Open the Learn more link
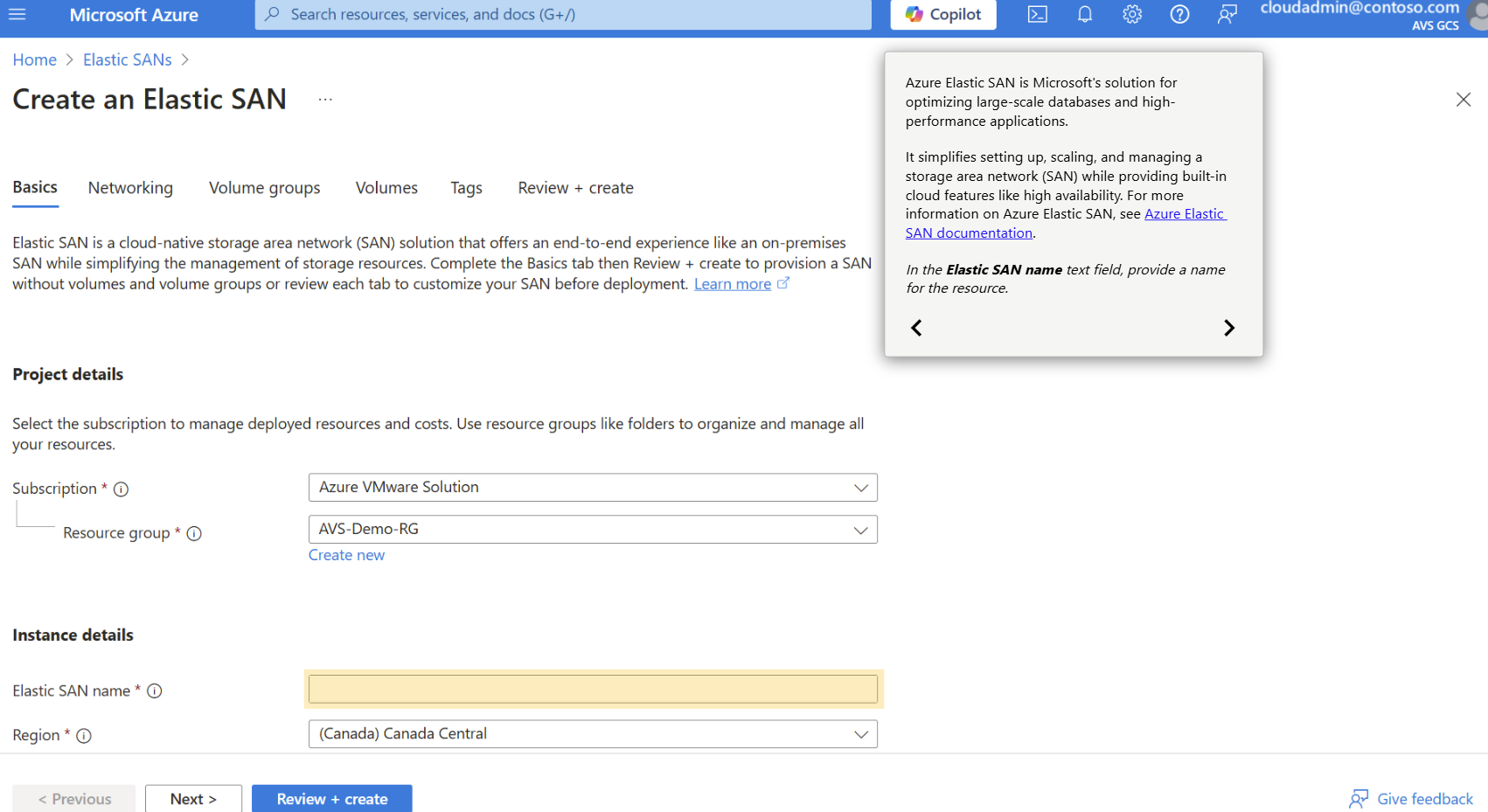Image resolution: width=1488 pixels, height=812 pixels. coord(733,284)
